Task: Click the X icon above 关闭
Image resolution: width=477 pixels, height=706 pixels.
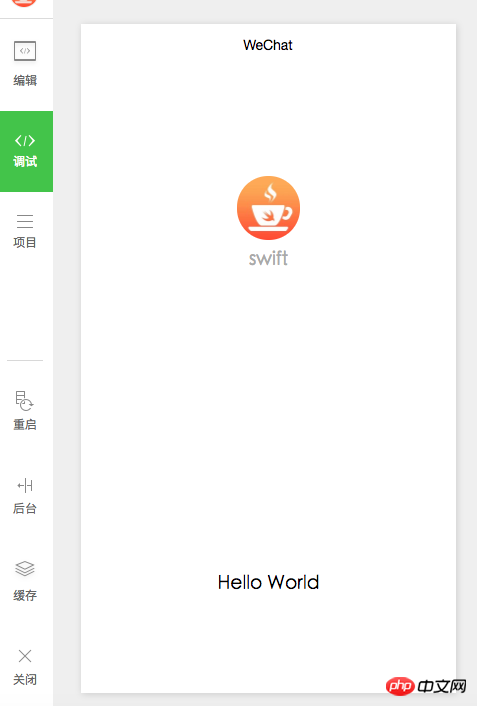Action: pyautogui.click(x=25, y=656)
